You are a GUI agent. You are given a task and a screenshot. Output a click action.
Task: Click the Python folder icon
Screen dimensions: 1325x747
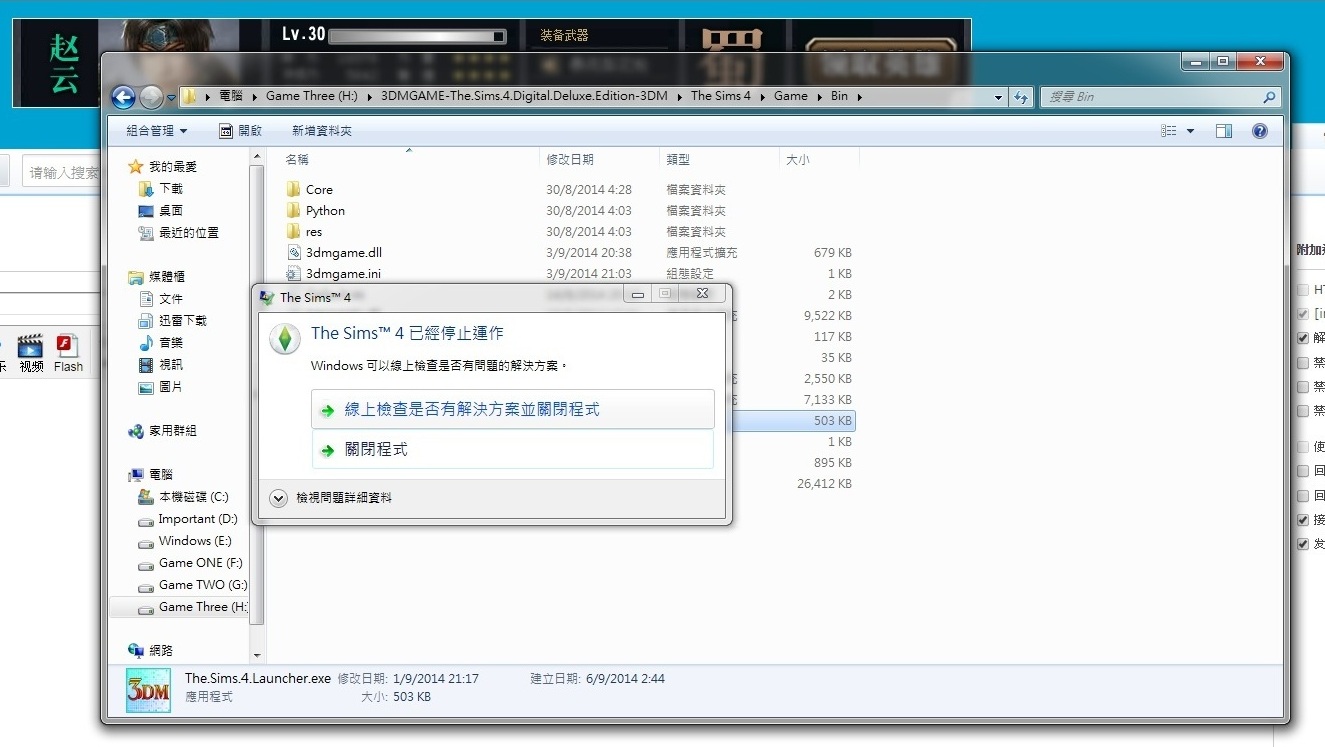click(293, 210)
